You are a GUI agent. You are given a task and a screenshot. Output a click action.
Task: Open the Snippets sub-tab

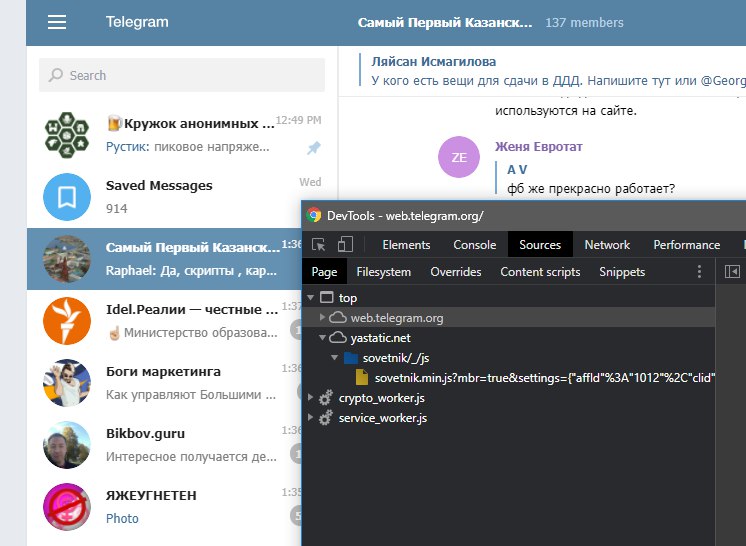point(622,272)
